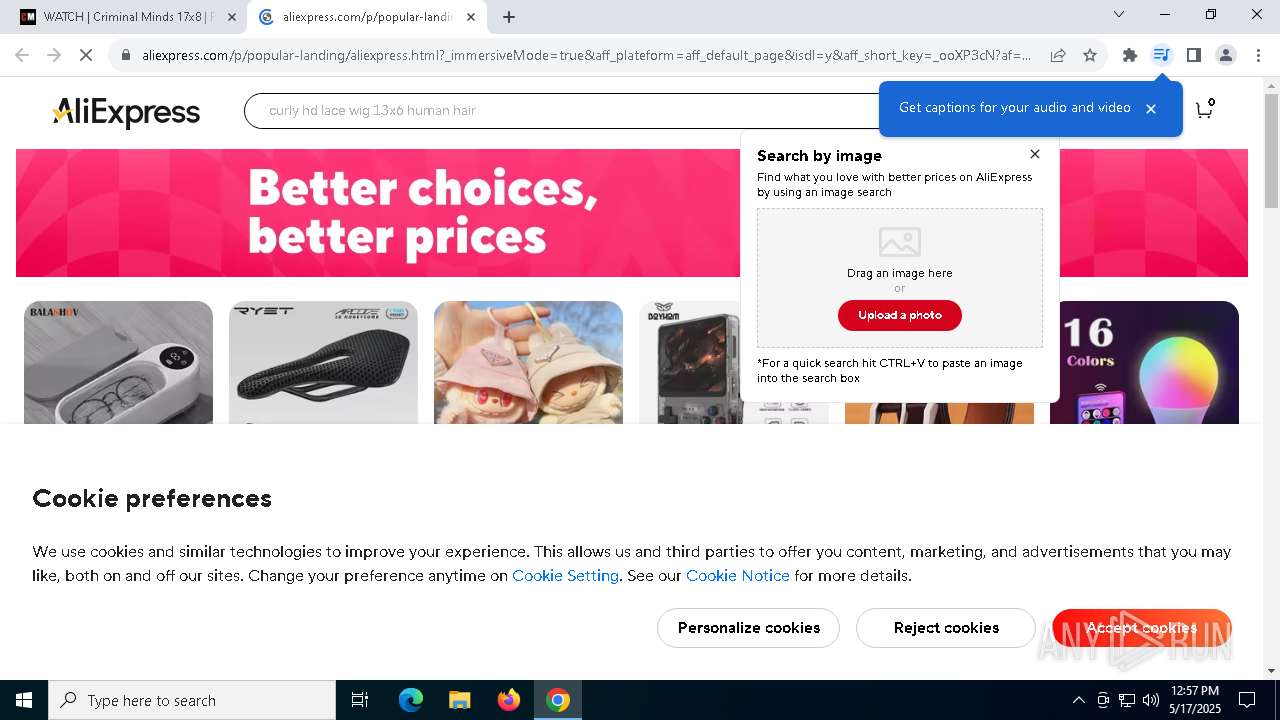The width and height of the screenshot is (1280, 720).
Task: Show hidden system tray icons
Action: 1078,700
